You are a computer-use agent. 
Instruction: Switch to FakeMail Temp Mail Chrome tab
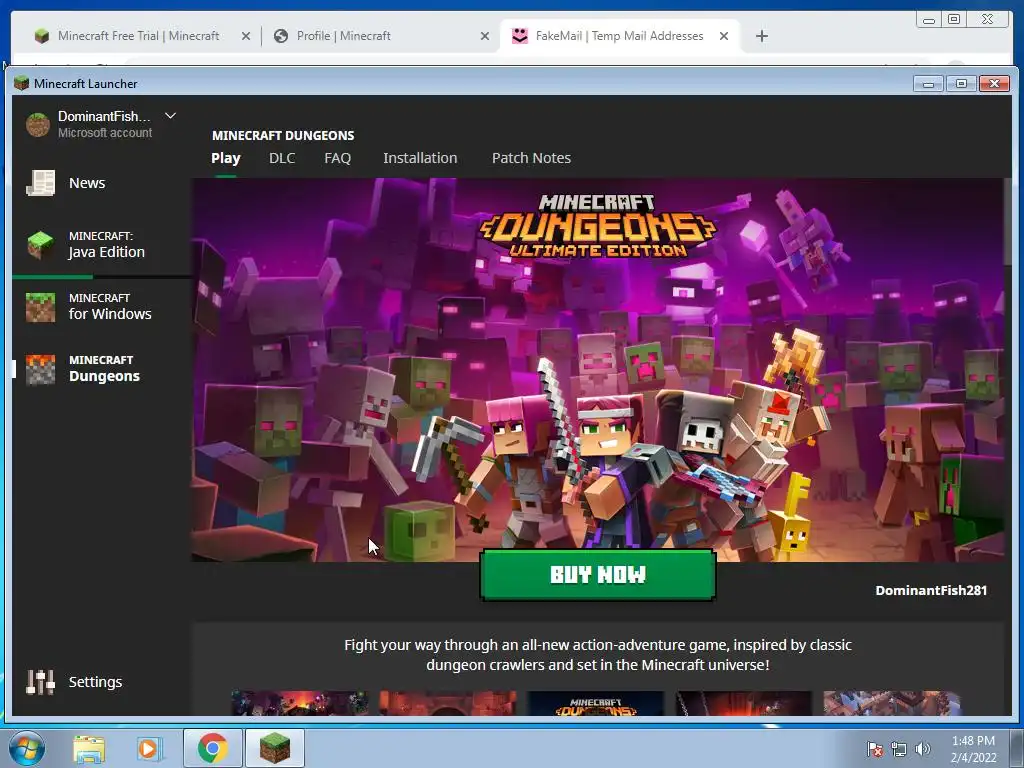619,36
